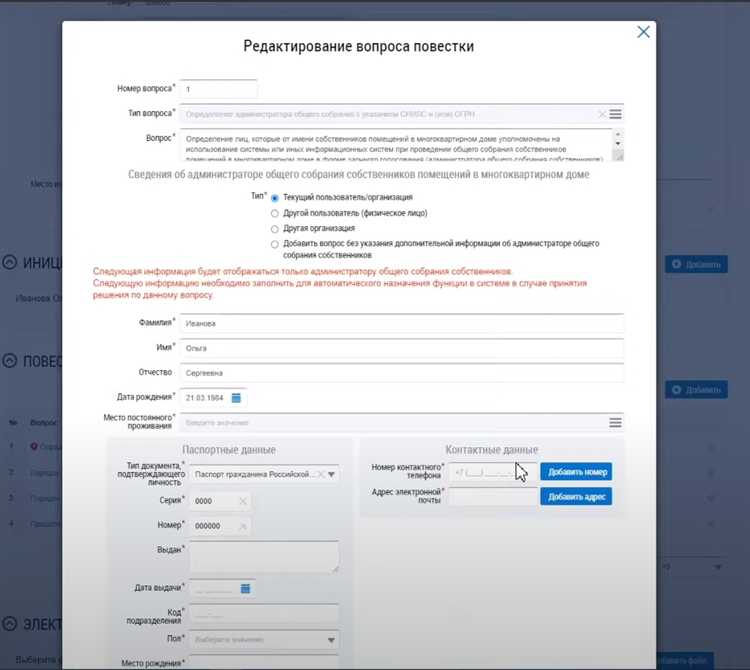
Task: Click the passport Номер field
Action: click(x=214, y=526)
